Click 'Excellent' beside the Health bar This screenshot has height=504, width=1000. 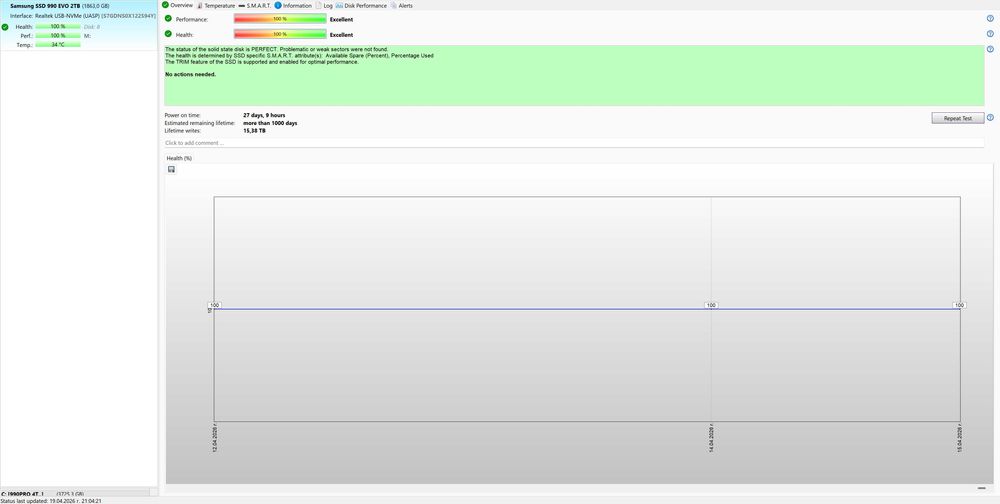point(341,34)
